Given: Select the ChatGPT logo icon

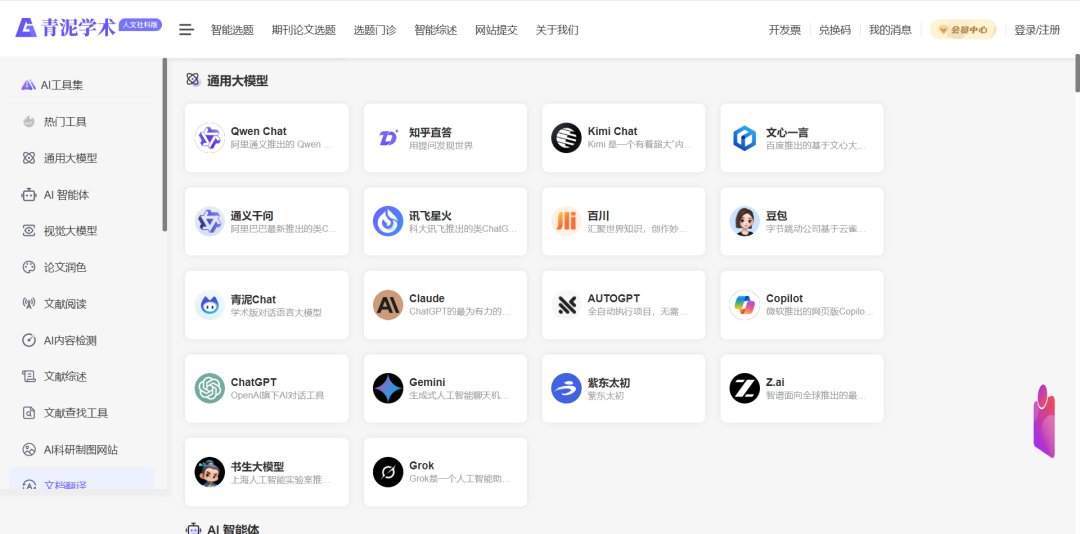Looking at the screenshot, I should (x=210, y=388).
